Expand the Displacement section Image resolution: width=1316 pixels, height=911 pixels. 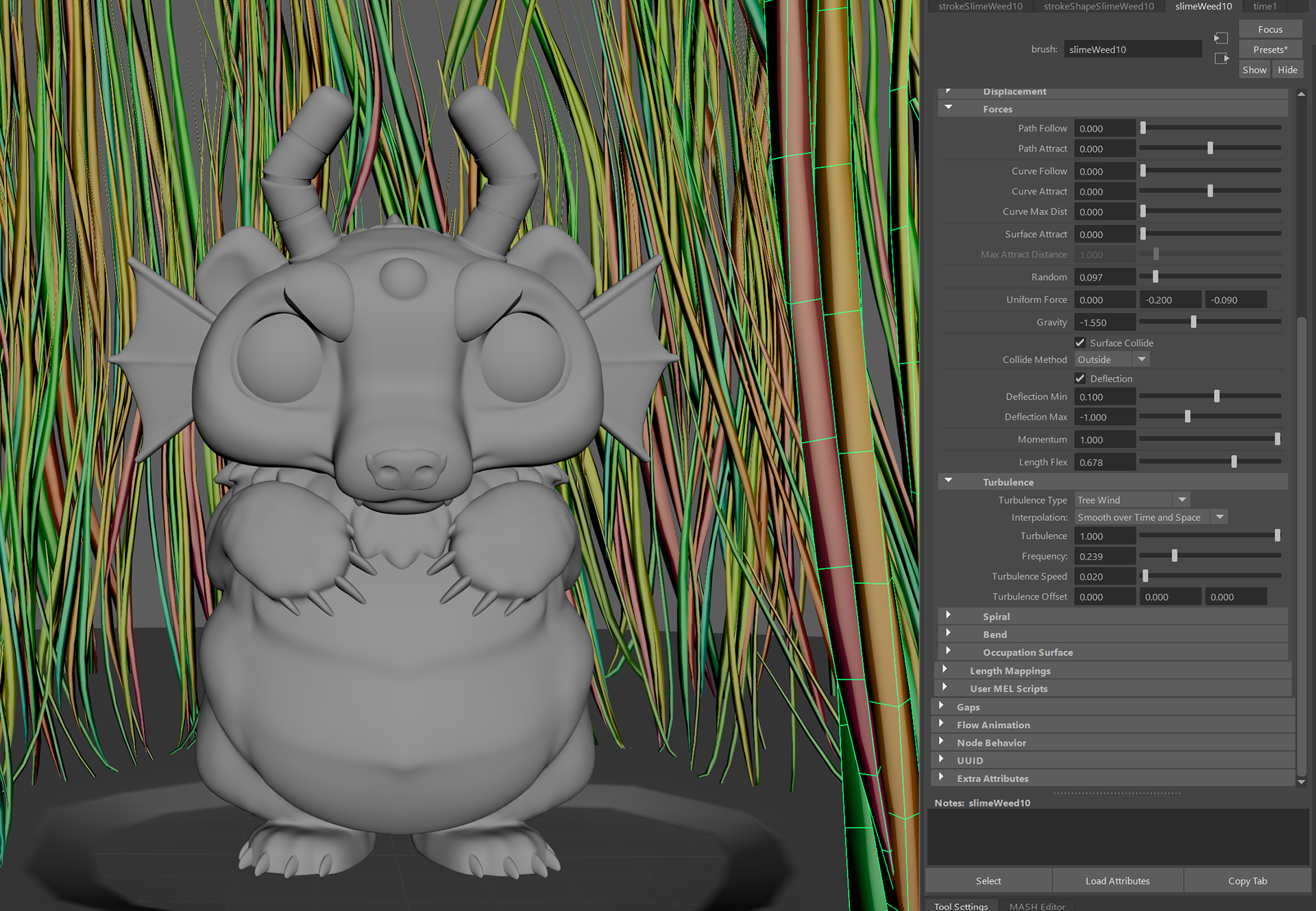click(949, 91)
